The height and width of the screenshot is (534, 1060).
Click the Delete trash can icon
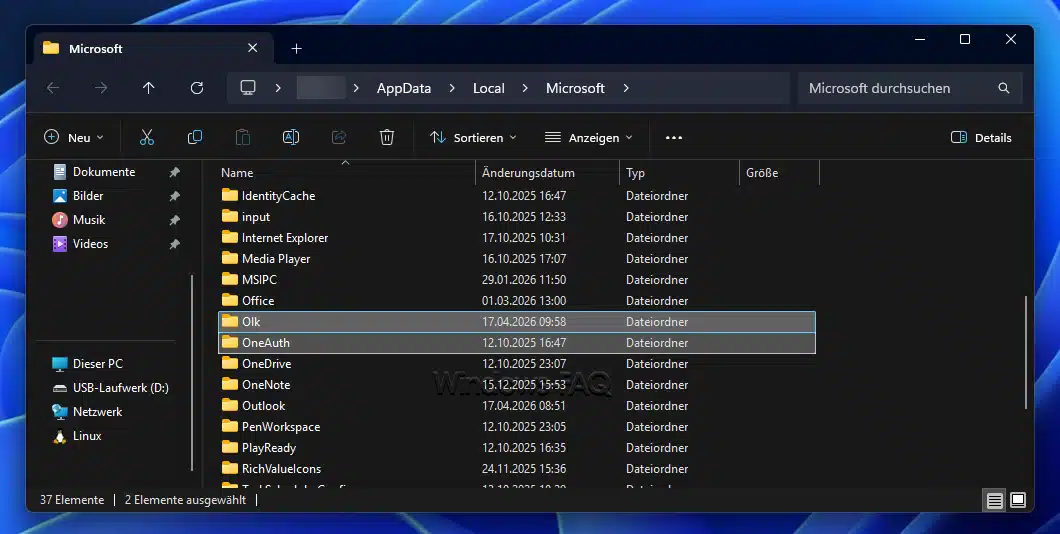(387, 138)
